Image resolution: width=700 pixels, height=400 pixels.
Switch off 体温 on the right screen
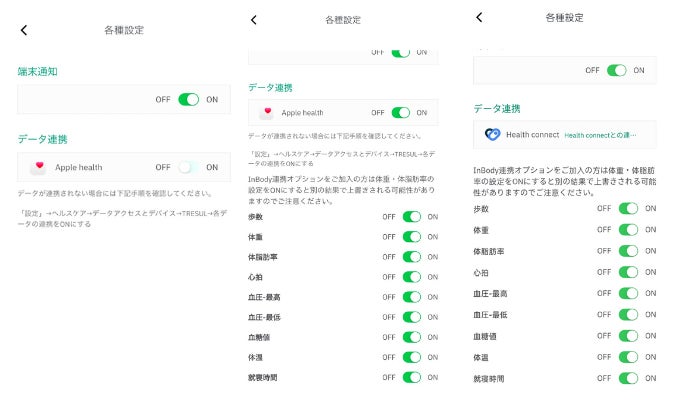628,357
